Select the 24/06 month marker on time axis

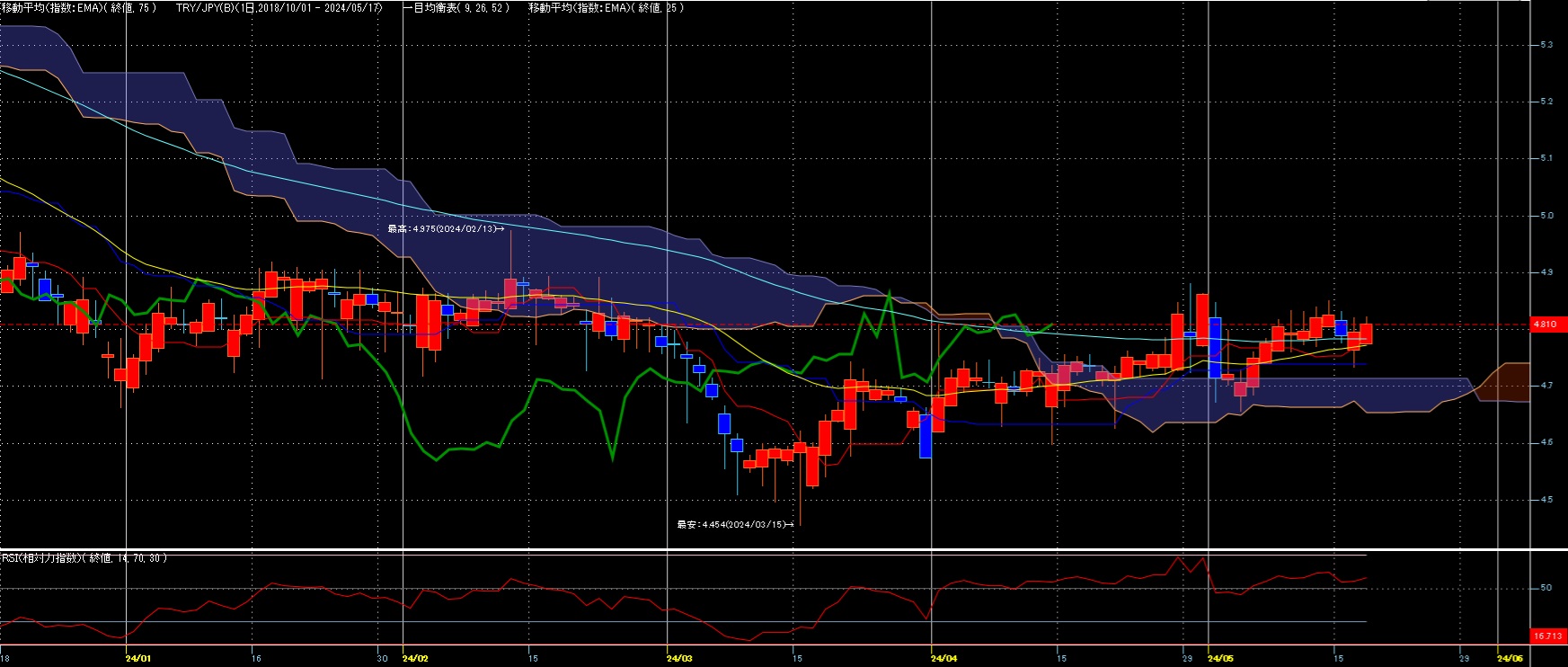pos(1511,659)
